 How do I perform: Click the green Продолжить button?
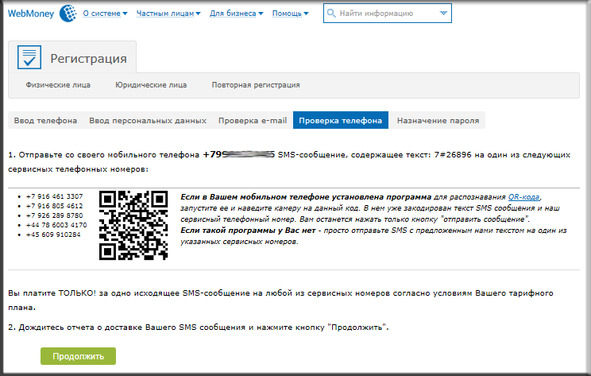pyautogui.click(x=78, y=356)
